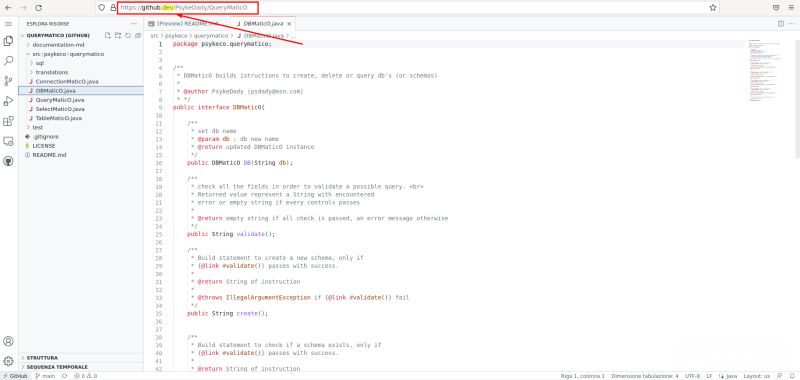The image size is (800, 380).
Task: Click the GitHub remote indicator in status bar
Action: pyautogui.click(x=15, y=376)
